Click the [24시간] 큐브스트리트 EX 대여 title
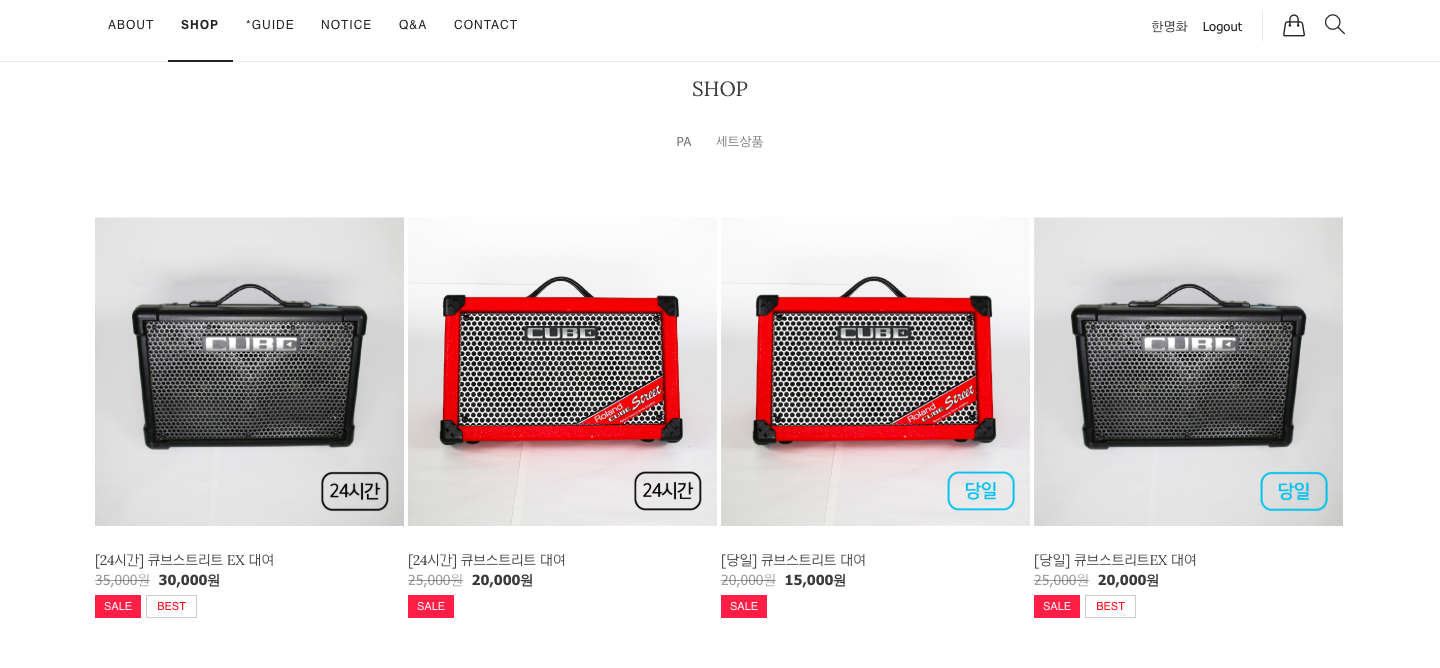1440x668 pixels. pos(184,560)
